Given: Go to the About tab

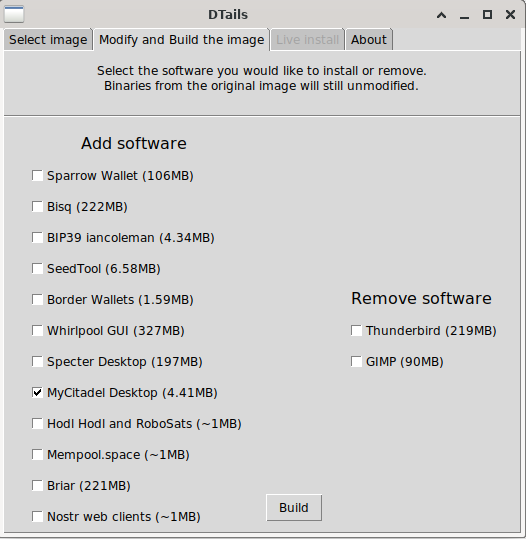Looking at the screenshot, I should [369, 40].
